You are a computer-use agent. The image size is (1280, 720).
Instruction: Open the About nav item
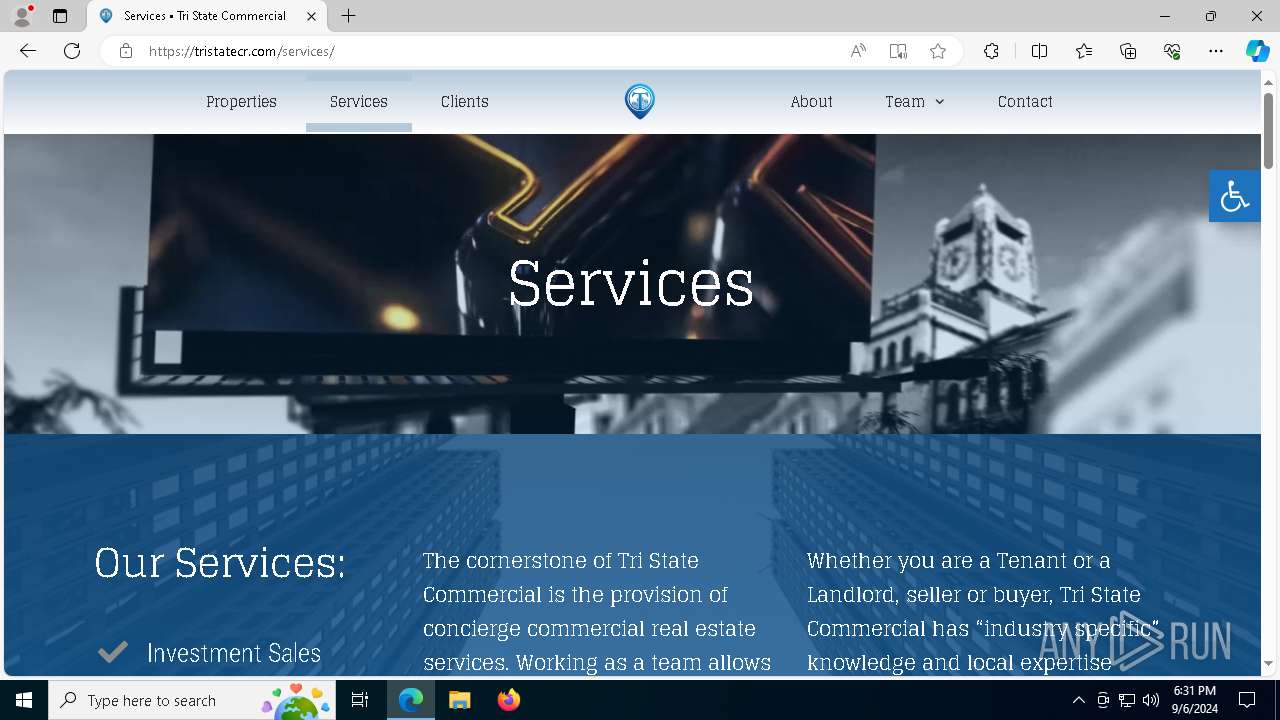(811, 102)
